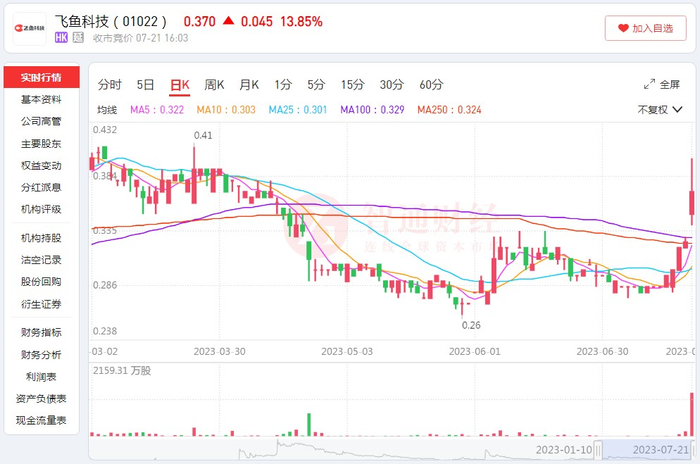700x464 pixels.
Task: Open 资产负债表 in sidebar
Action: pyautogui.click(x=41, y=399)
